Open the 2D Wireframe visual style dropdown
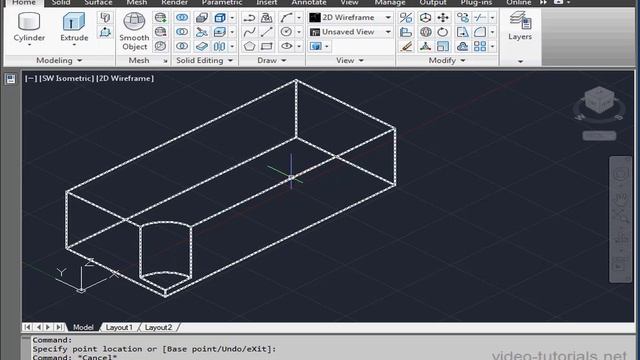This screenshot has width=640, height=360. (351, 18)
